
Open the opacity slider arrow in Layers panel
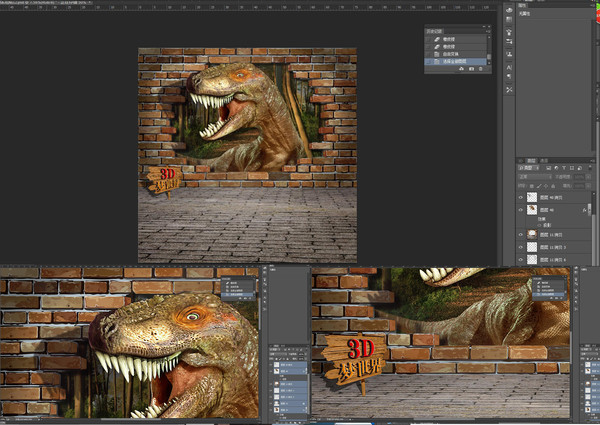pyautogui.click(x=588, y=177)
